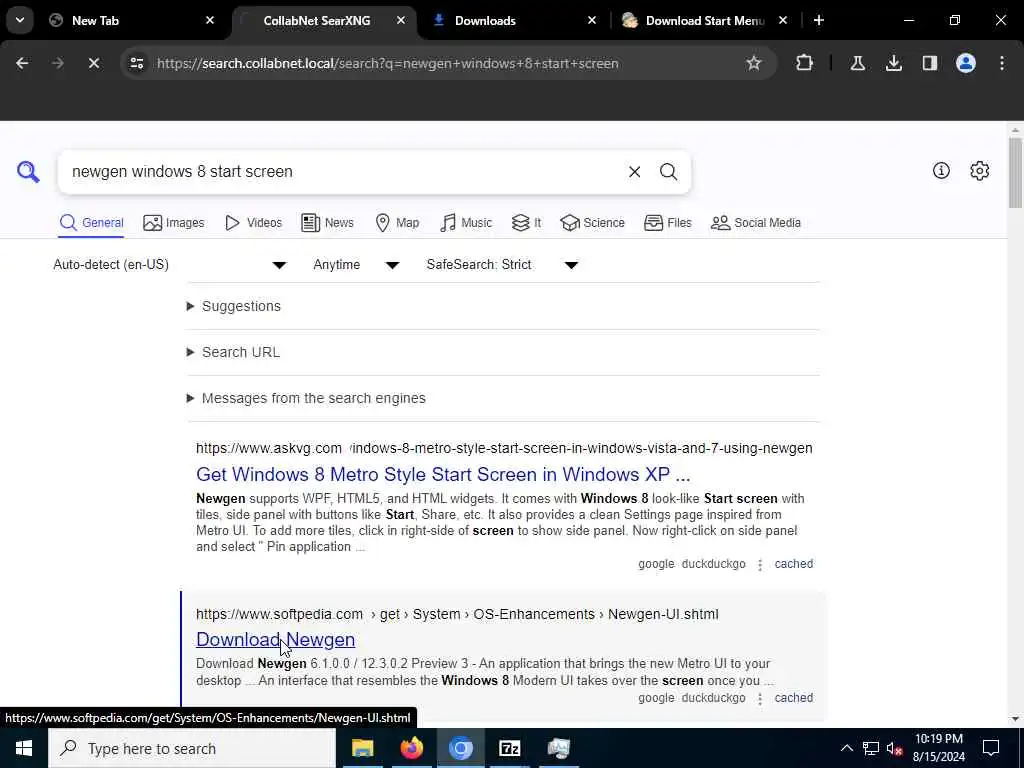
Task: Open options menu for softpedia result
Action: [x=760, y=699]
